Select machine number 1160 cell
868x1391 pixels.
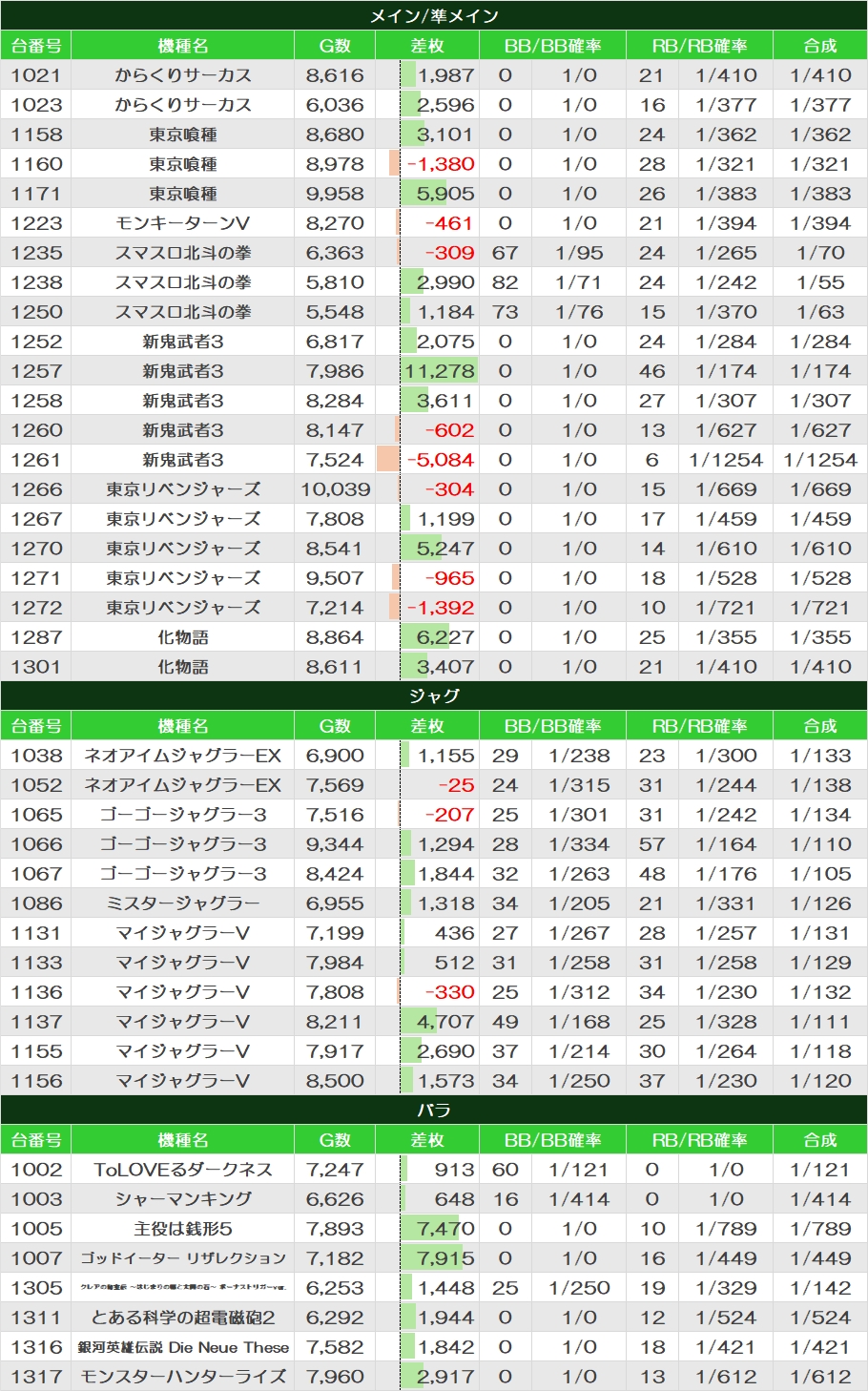point(36,164)
